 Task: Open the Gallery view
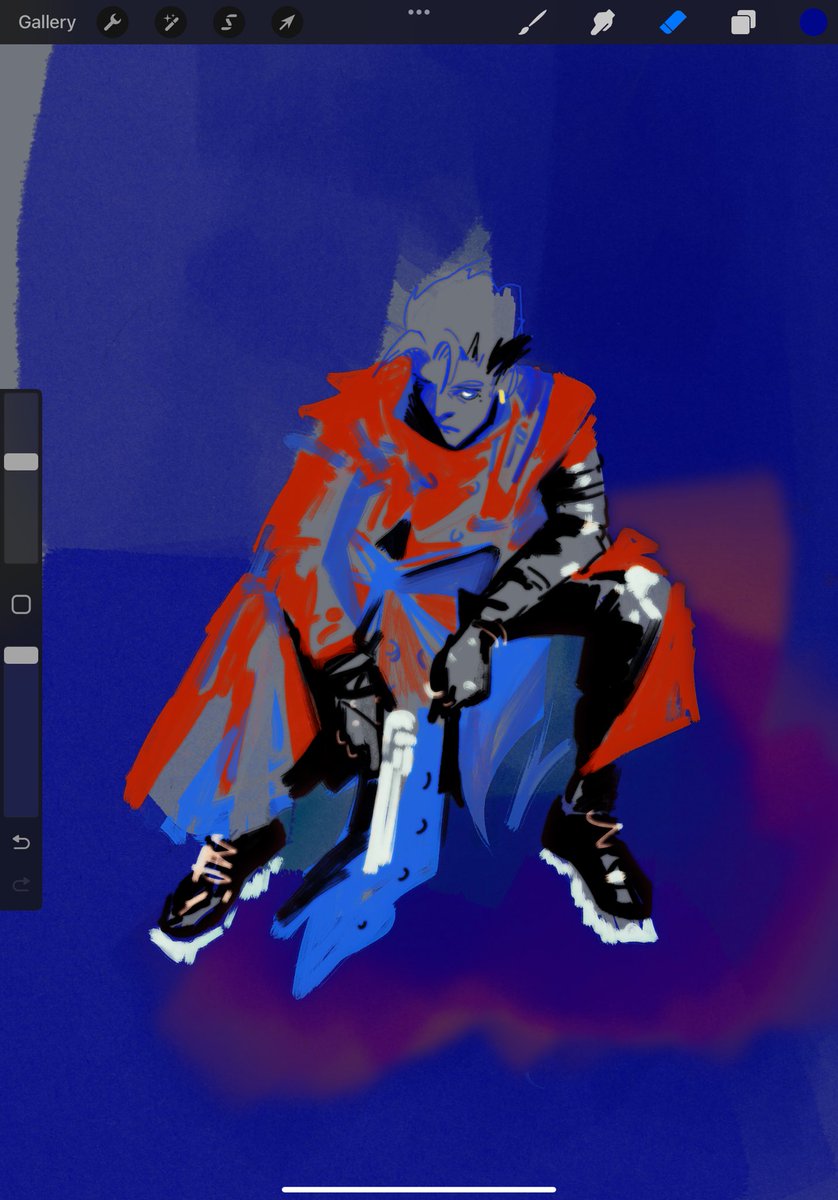(47, 22)
